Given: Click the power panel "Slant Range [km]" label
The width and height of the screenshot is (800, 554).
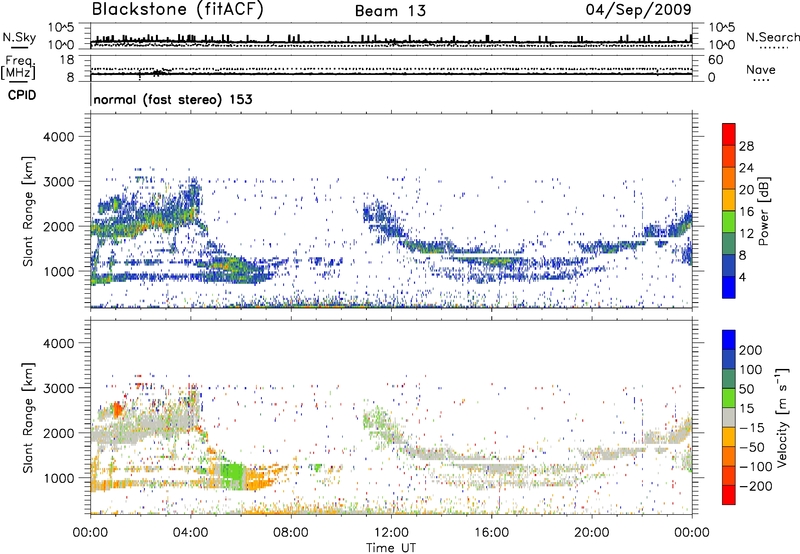Looking at the screenshot, I should pyautogui.click(x=28, y=211).
